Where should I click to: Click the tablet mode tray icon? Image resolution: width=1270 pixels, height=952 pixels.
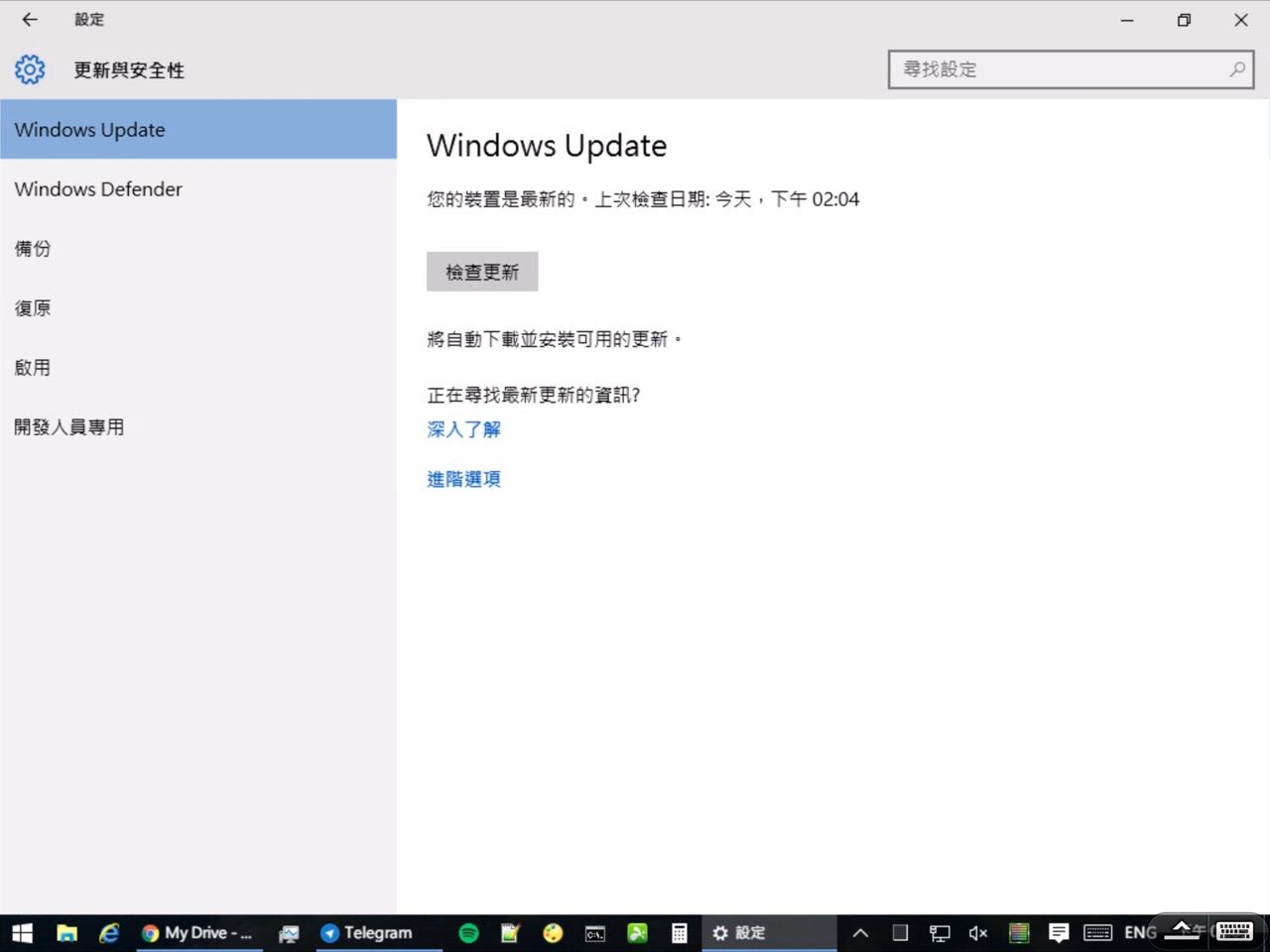pos(900,932)
